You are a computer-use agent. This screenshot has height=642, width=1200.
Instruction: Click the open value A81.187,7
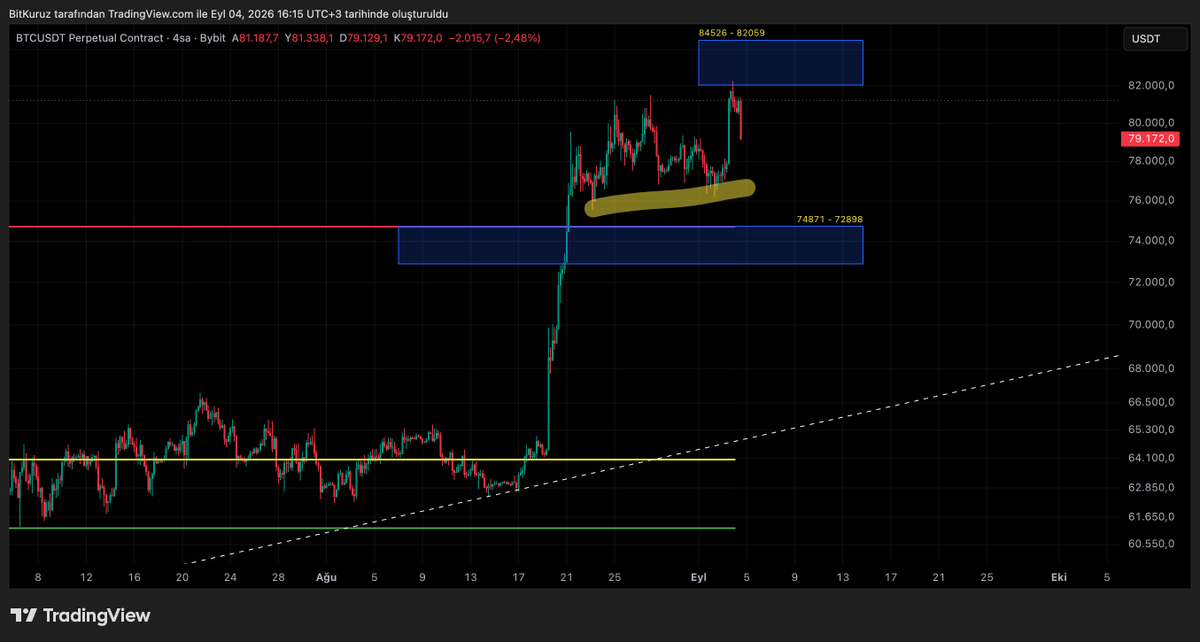coord(255,38)
